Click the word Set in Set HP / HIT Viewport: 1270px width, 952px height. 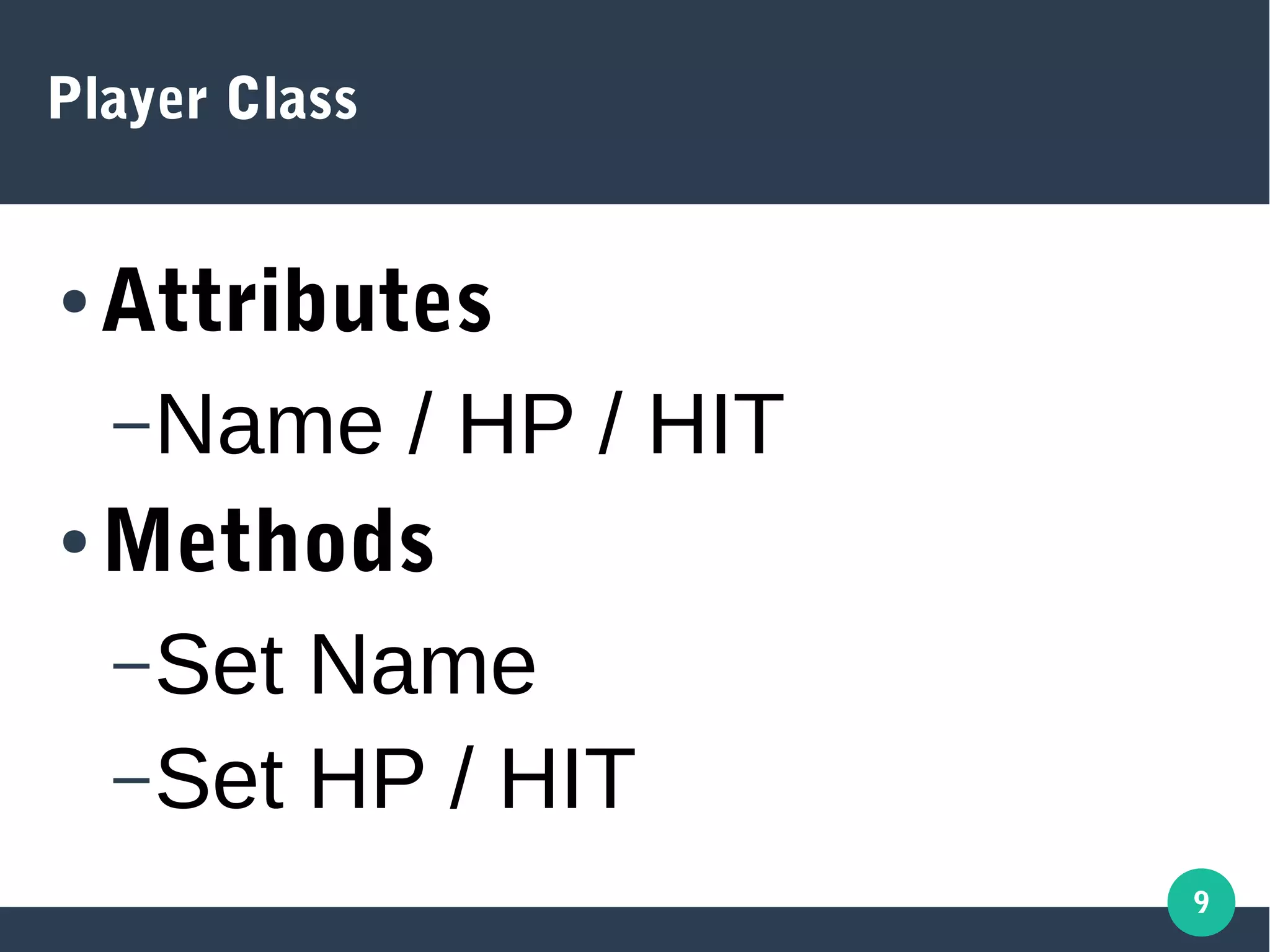coord(221,778)
